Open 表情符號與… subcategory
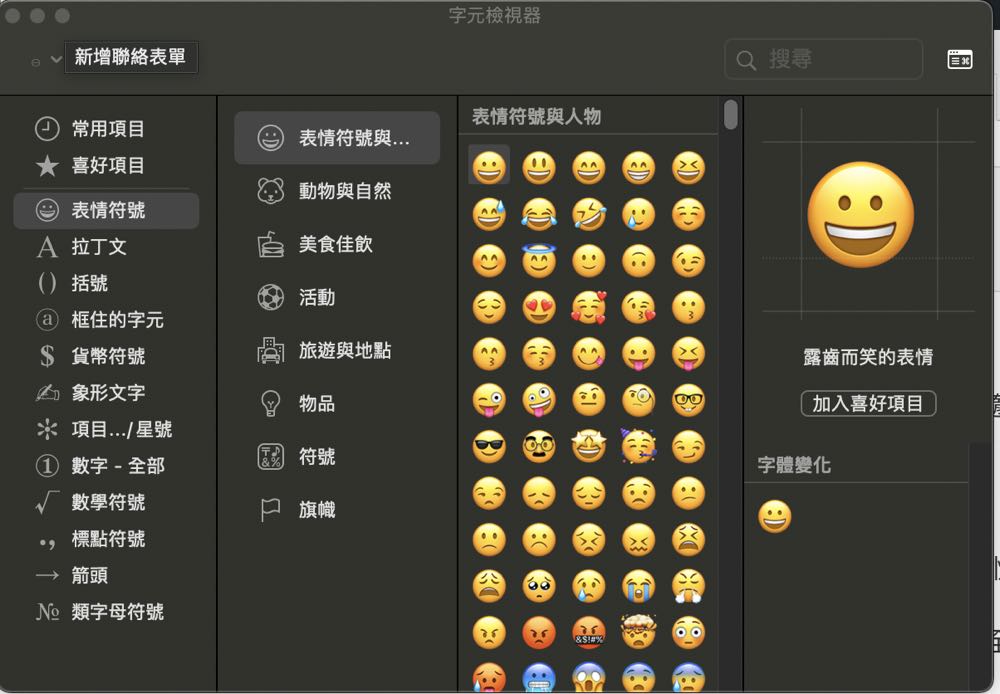Viewport: 1000px width, 694px height. [x=337, y=138]
